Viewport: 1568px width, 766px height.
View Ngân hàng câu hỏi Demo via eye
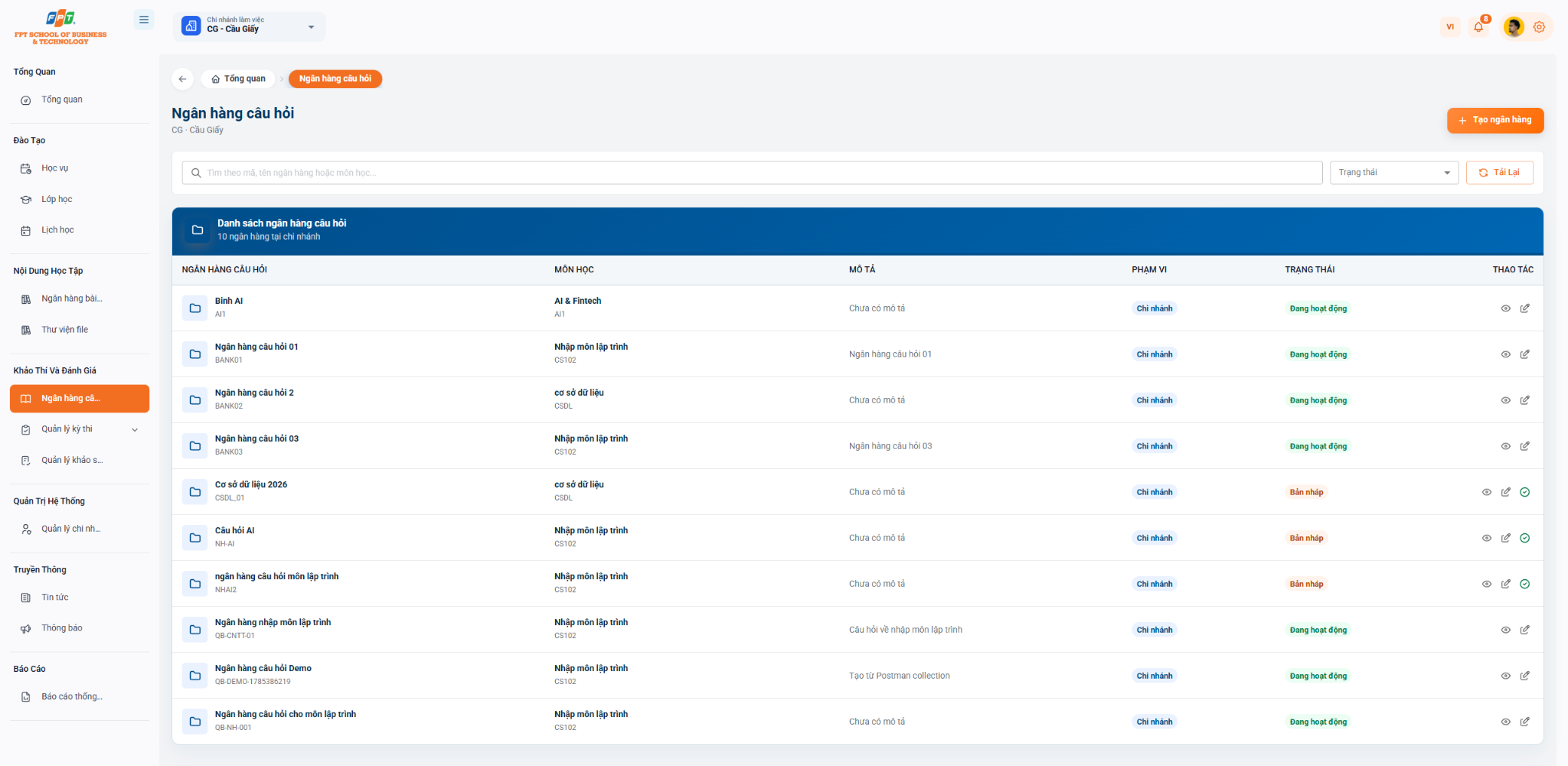(1505, 676)
